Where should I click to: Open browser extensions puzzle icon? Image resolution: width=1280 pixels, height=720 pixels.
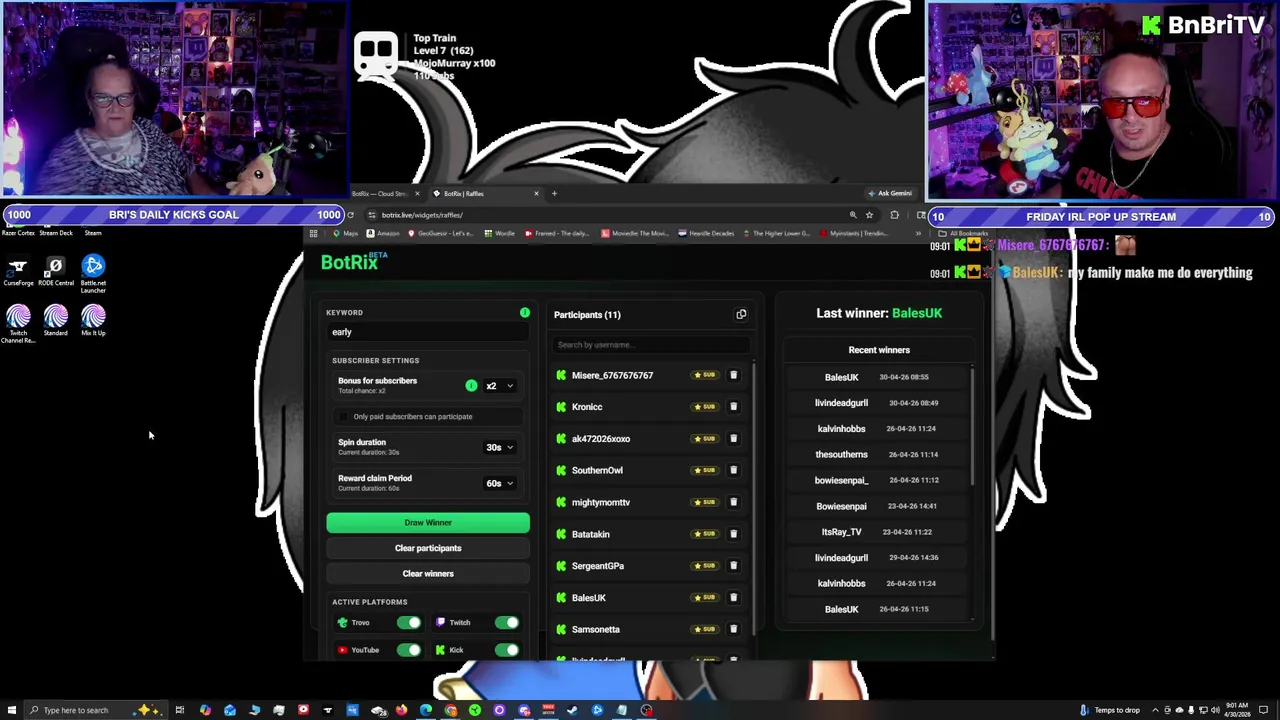[x=894, y=215]
